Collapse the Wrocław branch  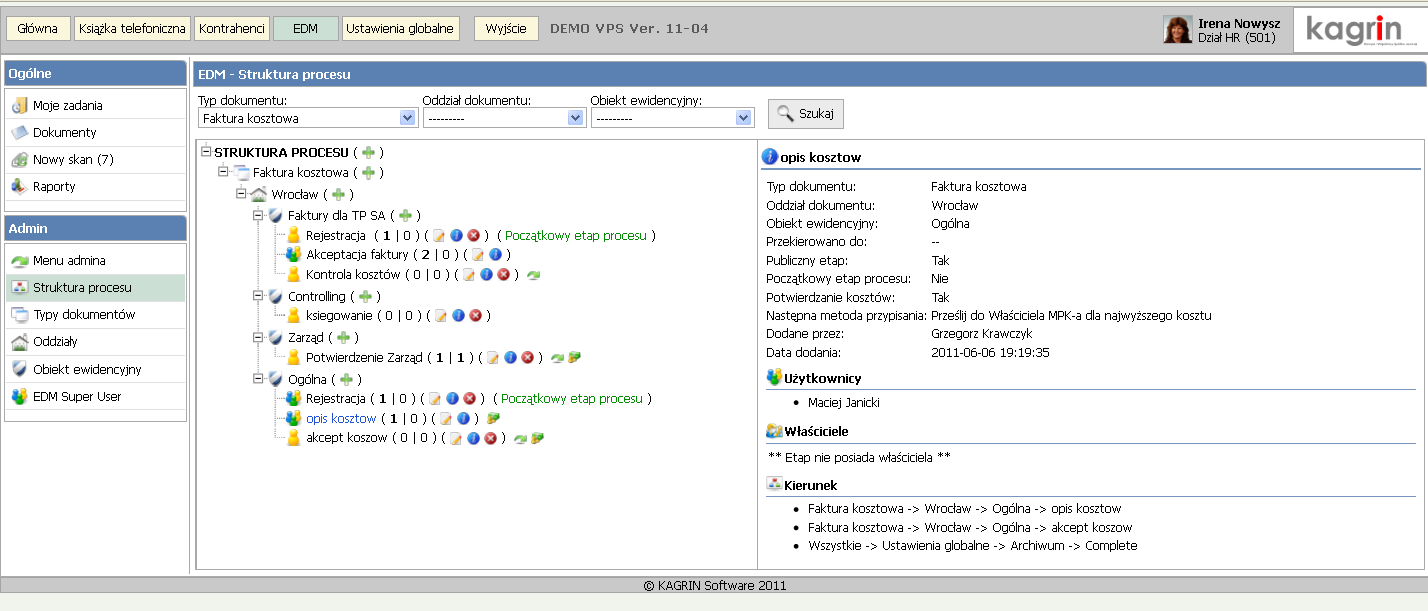(x=241, y=193)
